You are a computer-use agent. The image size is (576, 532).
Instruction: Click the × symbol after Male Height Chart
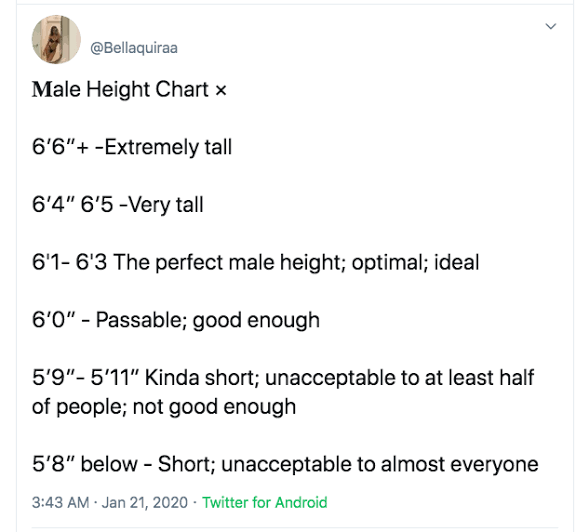pos(220,90)
